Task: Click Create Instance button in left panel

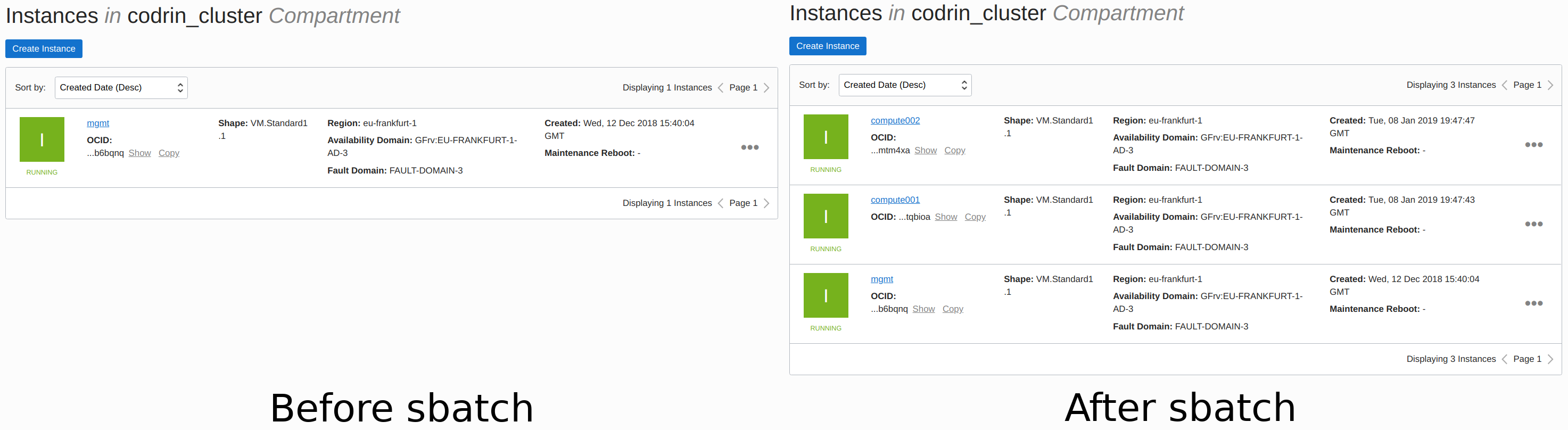Action: 44,48
